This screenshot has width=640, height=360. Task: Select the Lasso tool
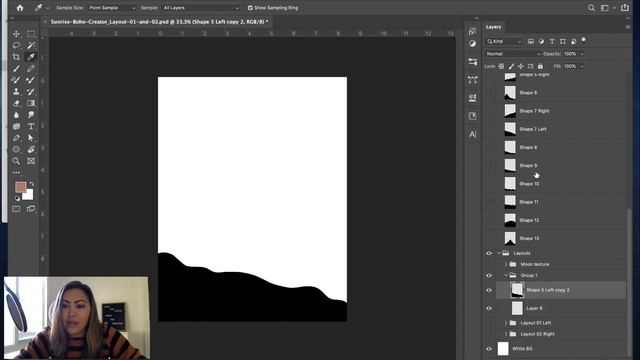(16, 45)
